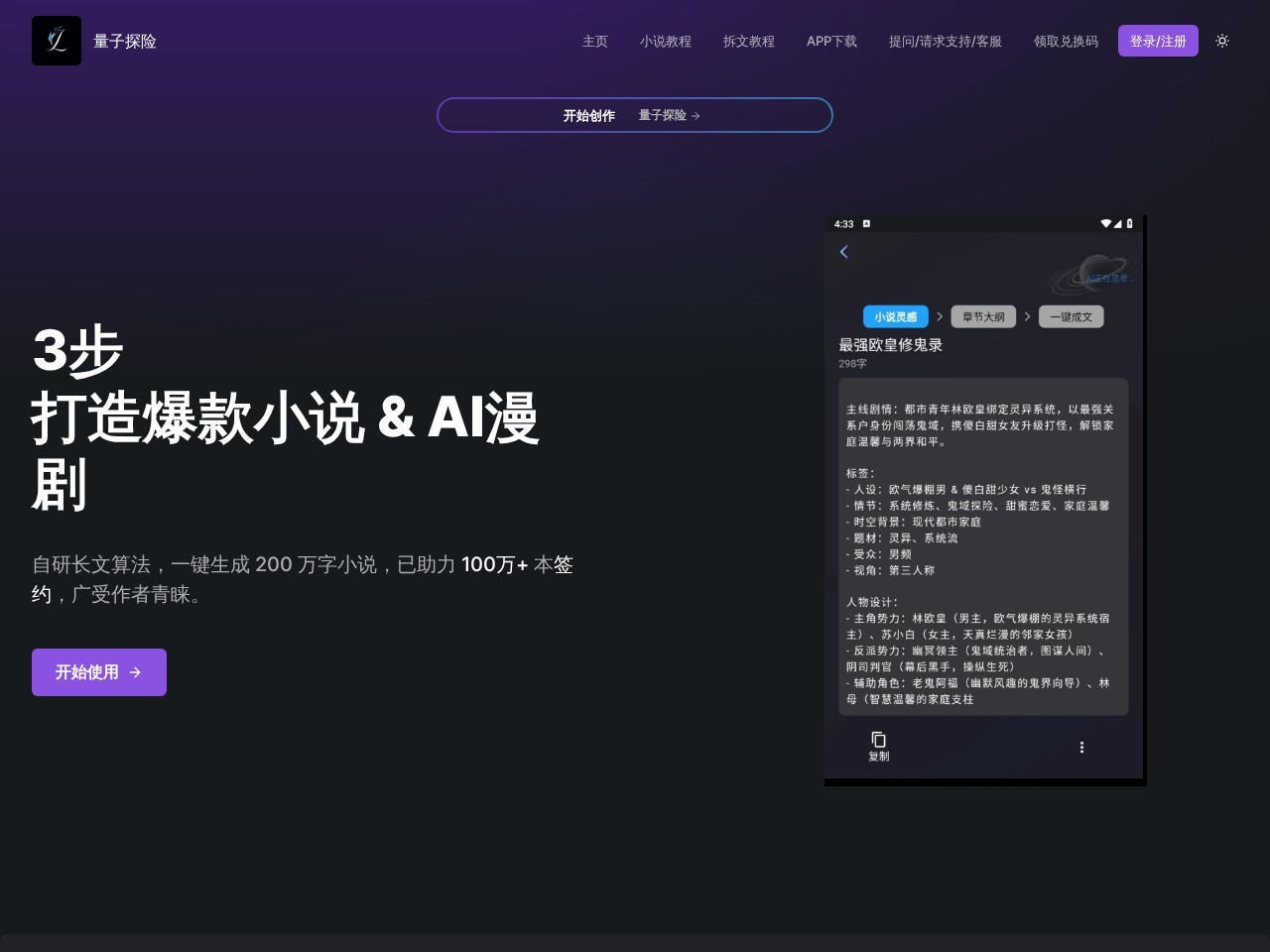Select the 主页 menu item
1270x952 pixels.
[x=594, y=42]
